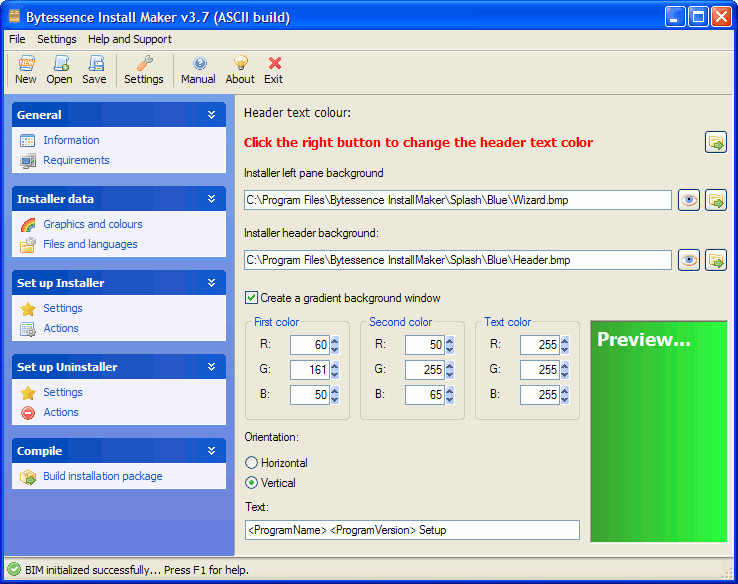Image resolution: width=738 pixels, height=584 pixels.
Task: Collapse the Compile sidebar section
Action: 211,451
